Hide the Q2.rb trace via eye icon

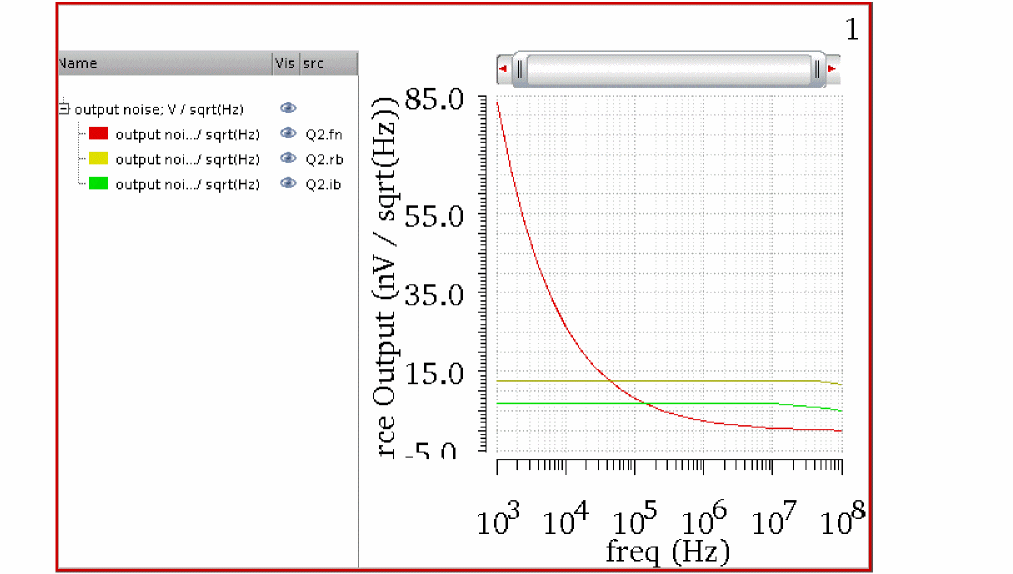coord(288,158)
